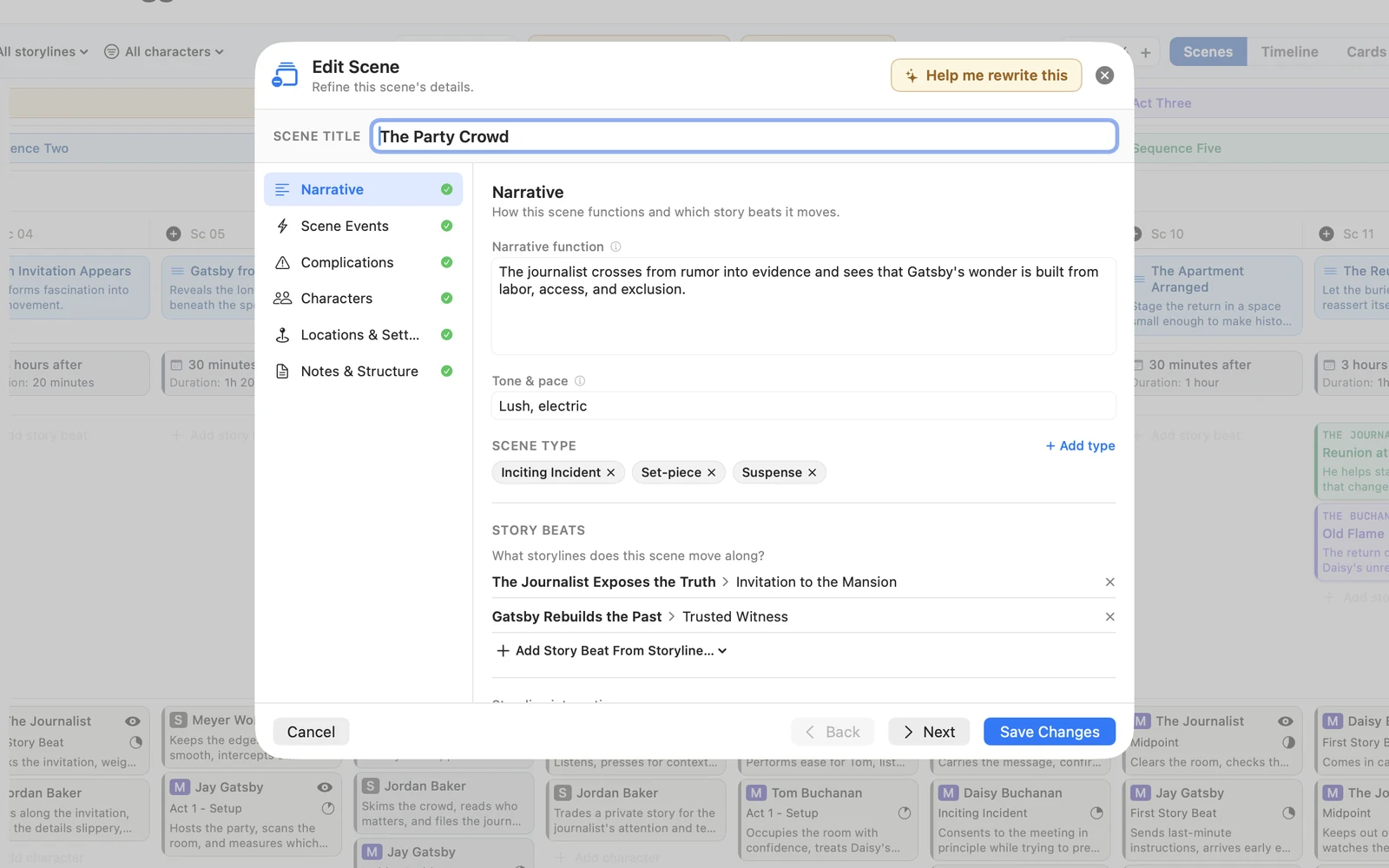Close the Edit Scene dialog with X icon
This screenshot has height=868, width=1389.
[1104, 76]
